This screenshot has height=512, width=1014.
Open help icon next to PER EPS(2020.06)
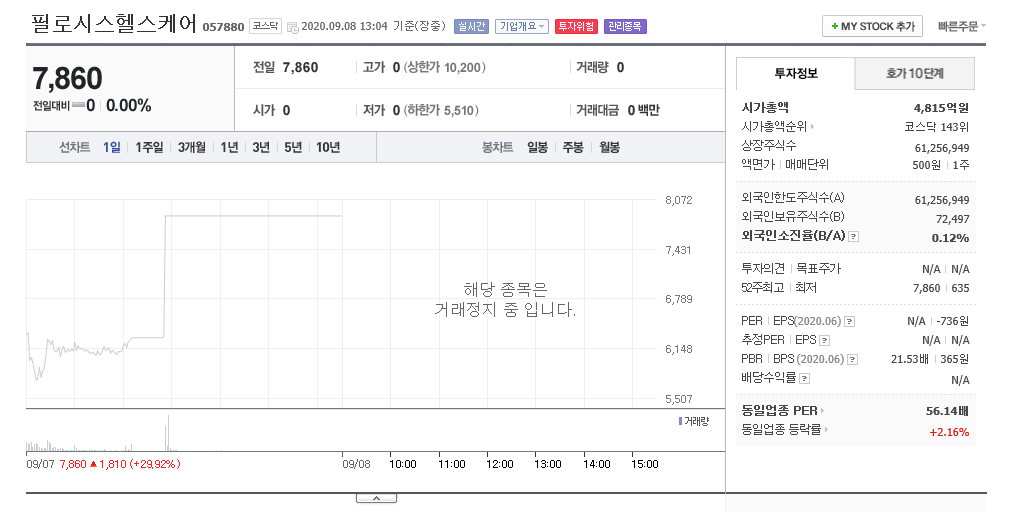coord(850,321)
